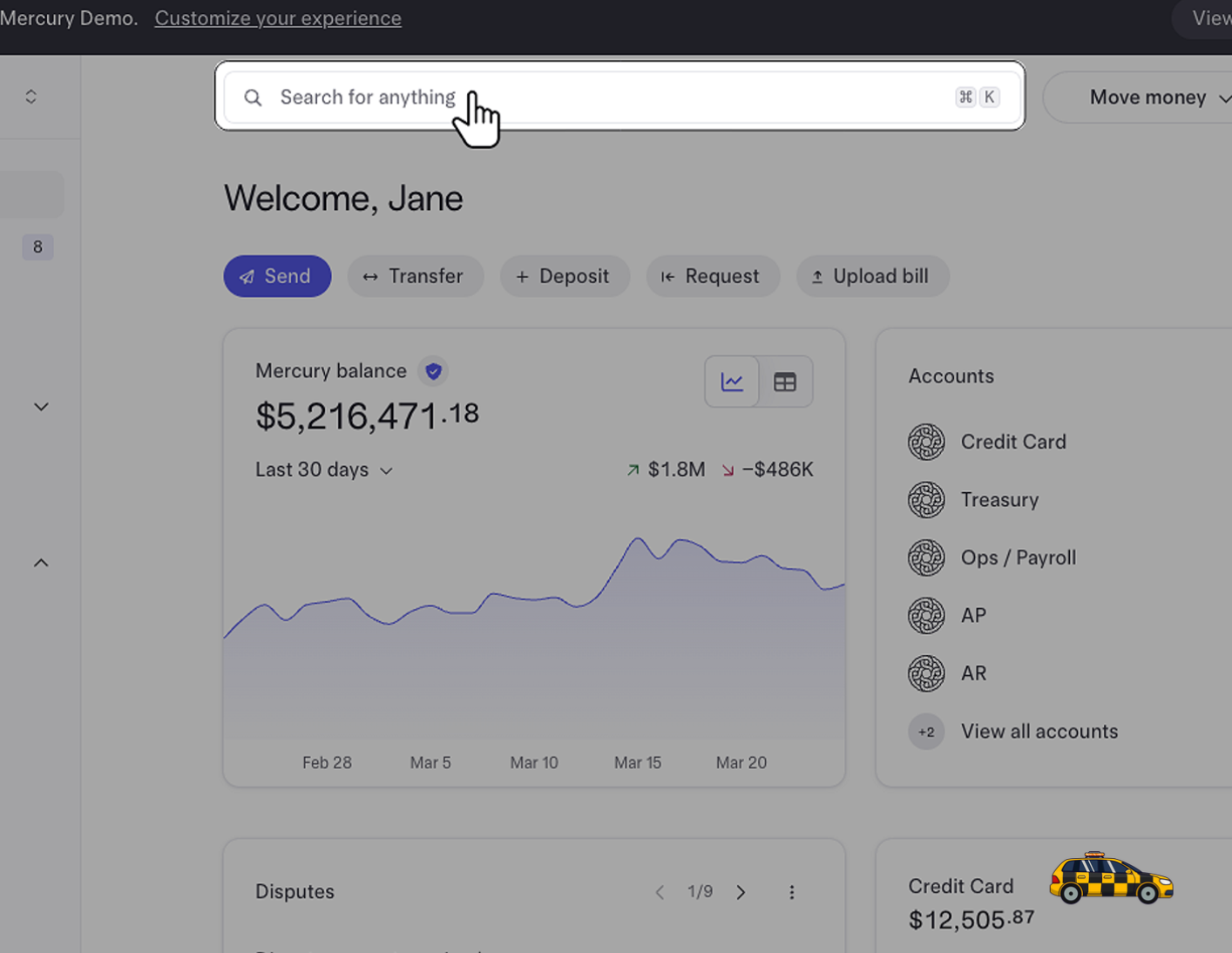Focus the Search for anything field

[610, 98]
